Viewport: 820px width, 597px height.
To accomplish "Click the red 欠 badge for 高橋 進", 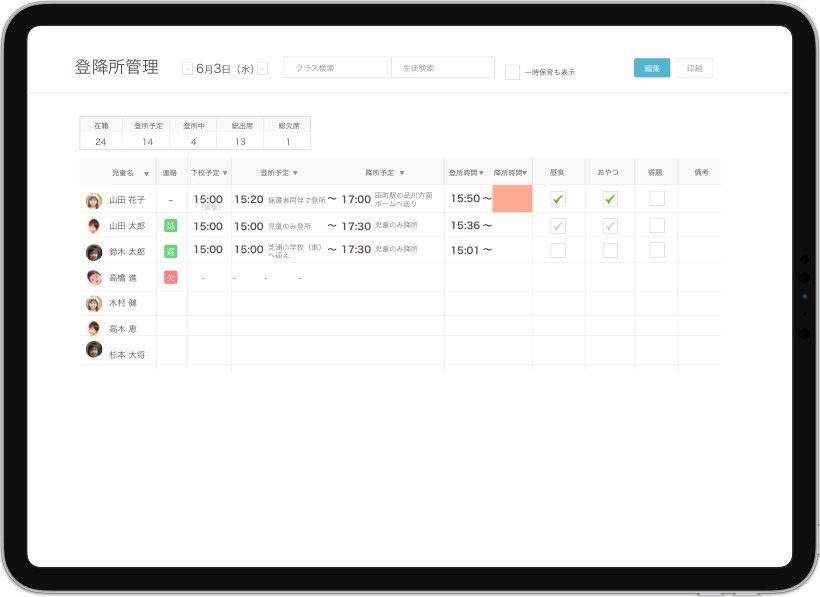I will pos(170,277).
